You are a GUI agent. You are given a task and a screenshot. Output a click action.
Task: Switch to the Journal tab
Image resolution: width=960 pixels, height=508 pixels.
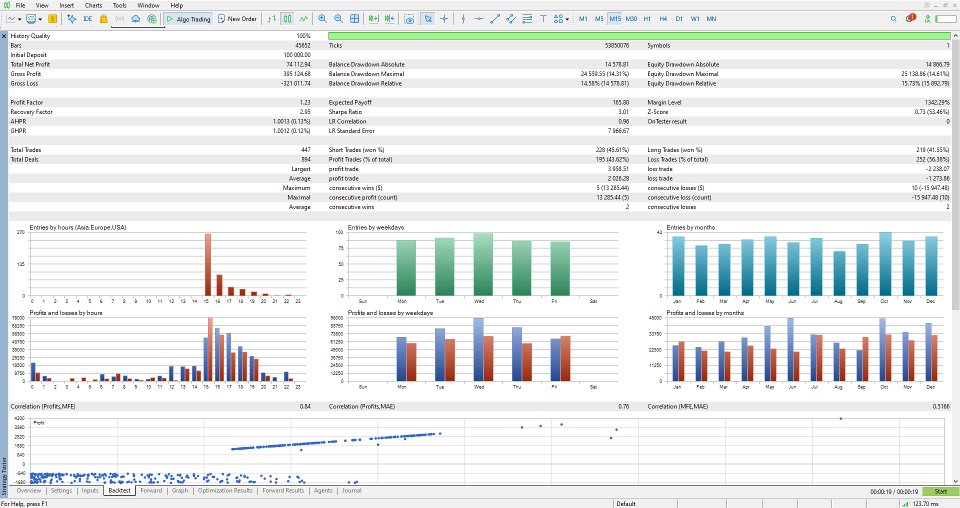click(351, 491)
